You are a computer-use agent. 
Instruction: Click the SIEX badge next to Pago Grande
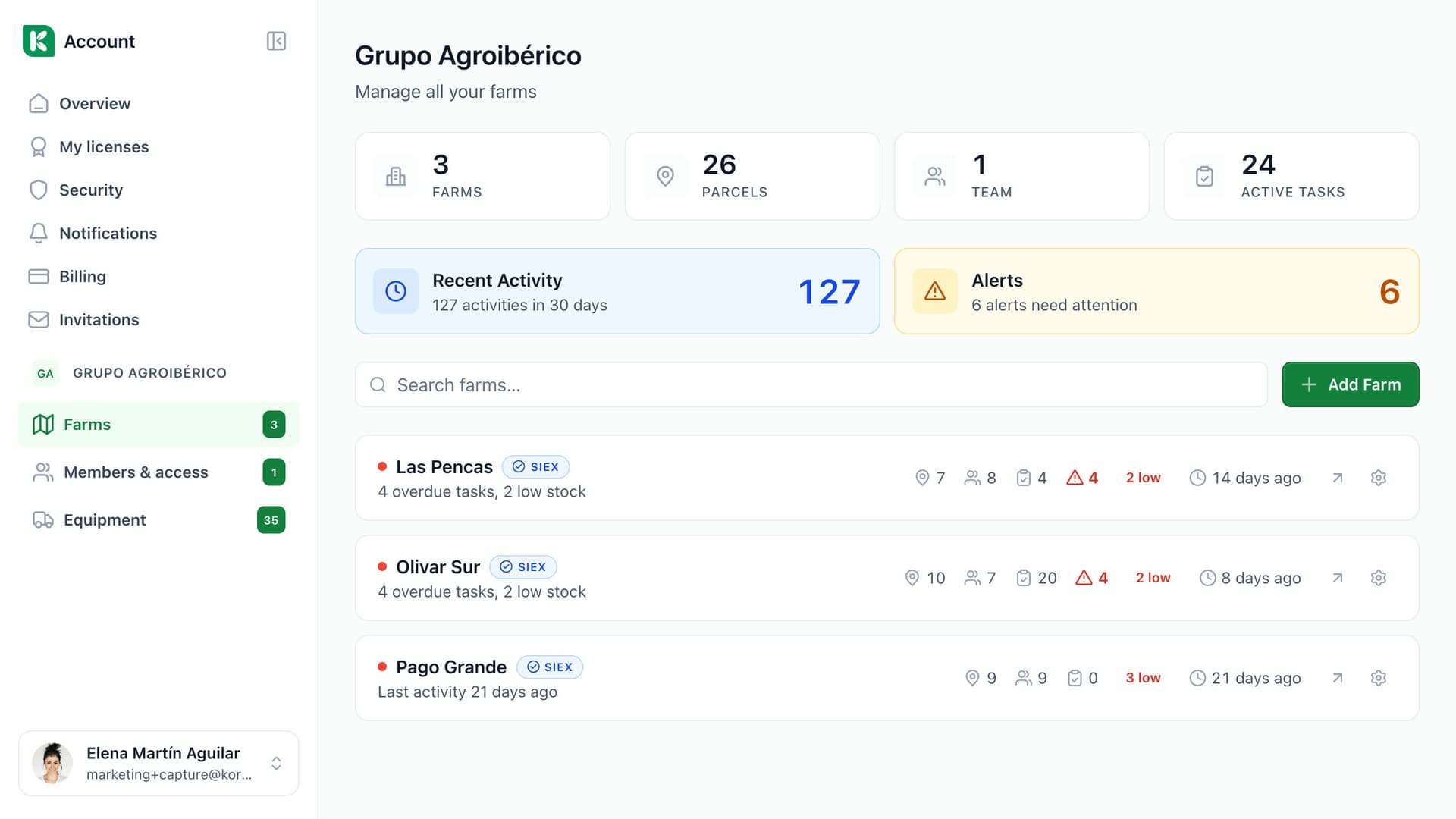click(x=550, y=667)
